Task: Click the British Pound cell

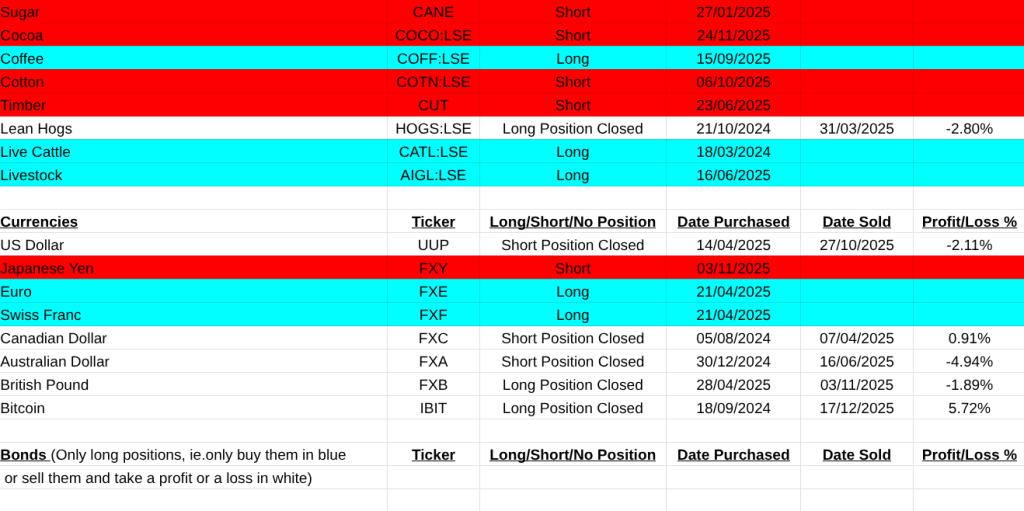Action: point(44,385)
